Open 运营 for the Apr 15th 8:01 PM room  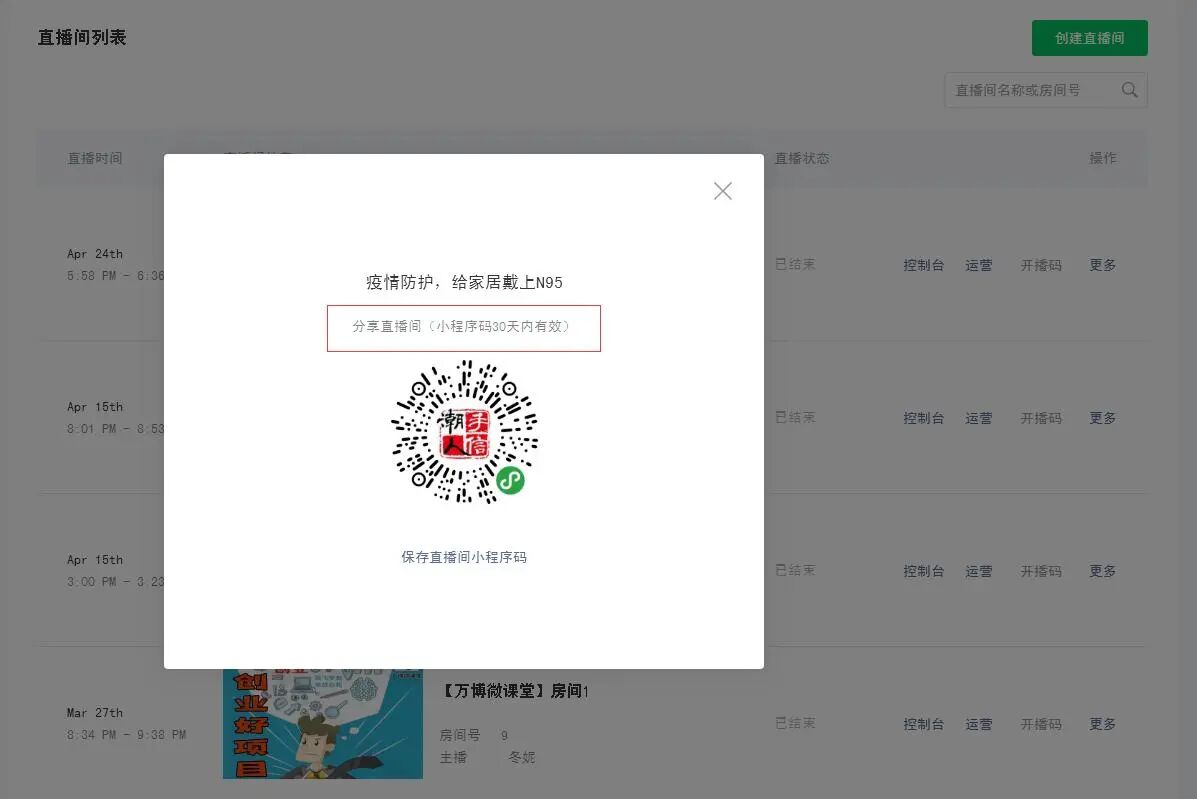click(979, 418)
